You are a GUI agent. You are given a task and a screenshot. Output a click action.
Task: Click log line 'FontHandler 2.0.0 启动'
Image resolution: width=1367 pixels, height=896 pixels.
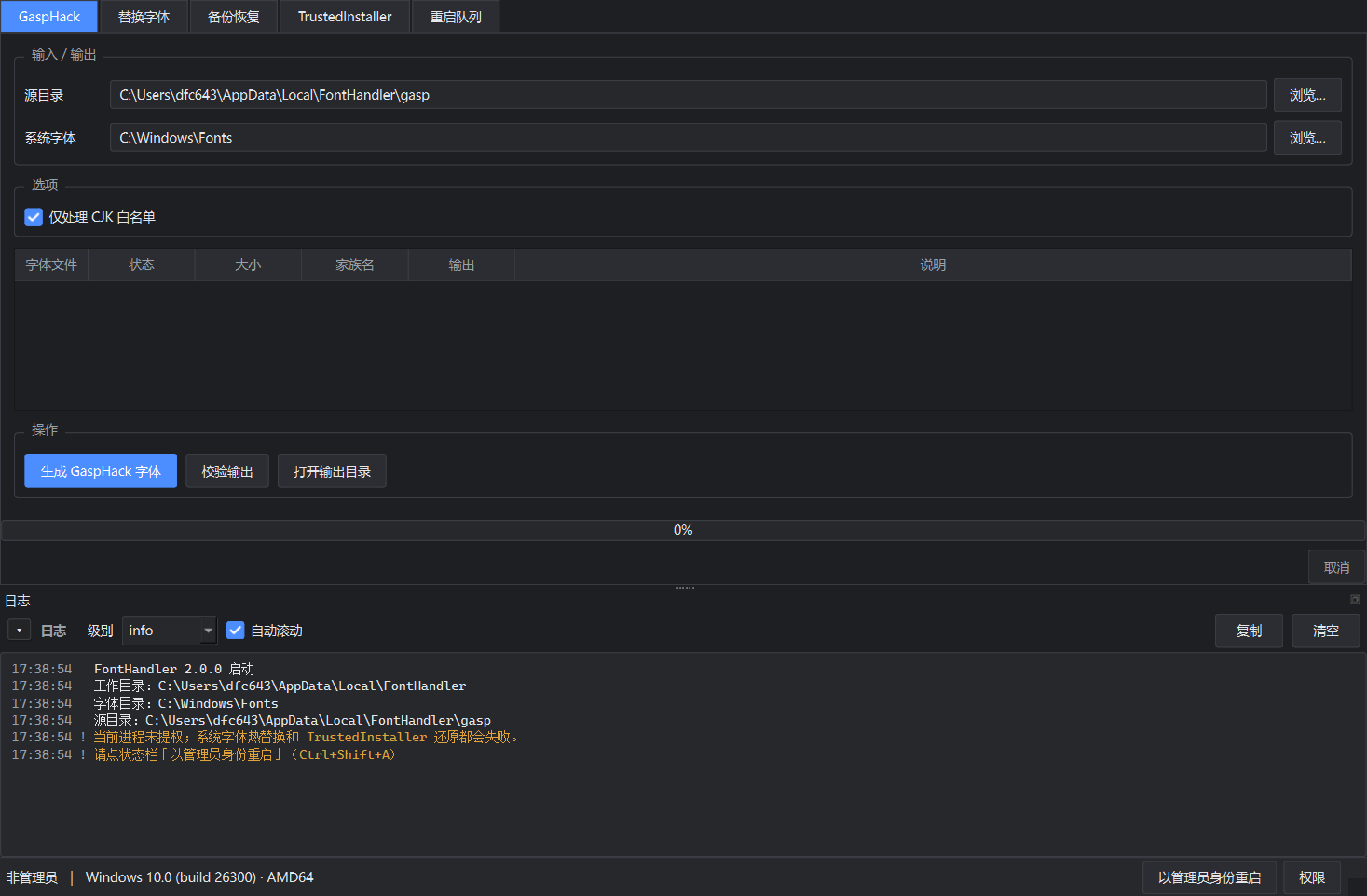tap(174, 669)
